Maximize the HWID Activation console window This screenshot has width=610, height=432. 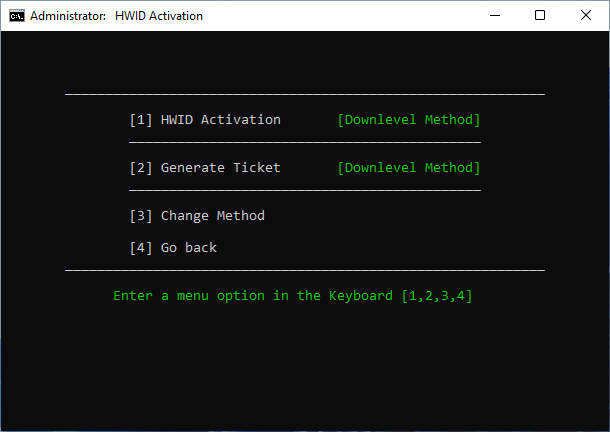coord(540,16)
